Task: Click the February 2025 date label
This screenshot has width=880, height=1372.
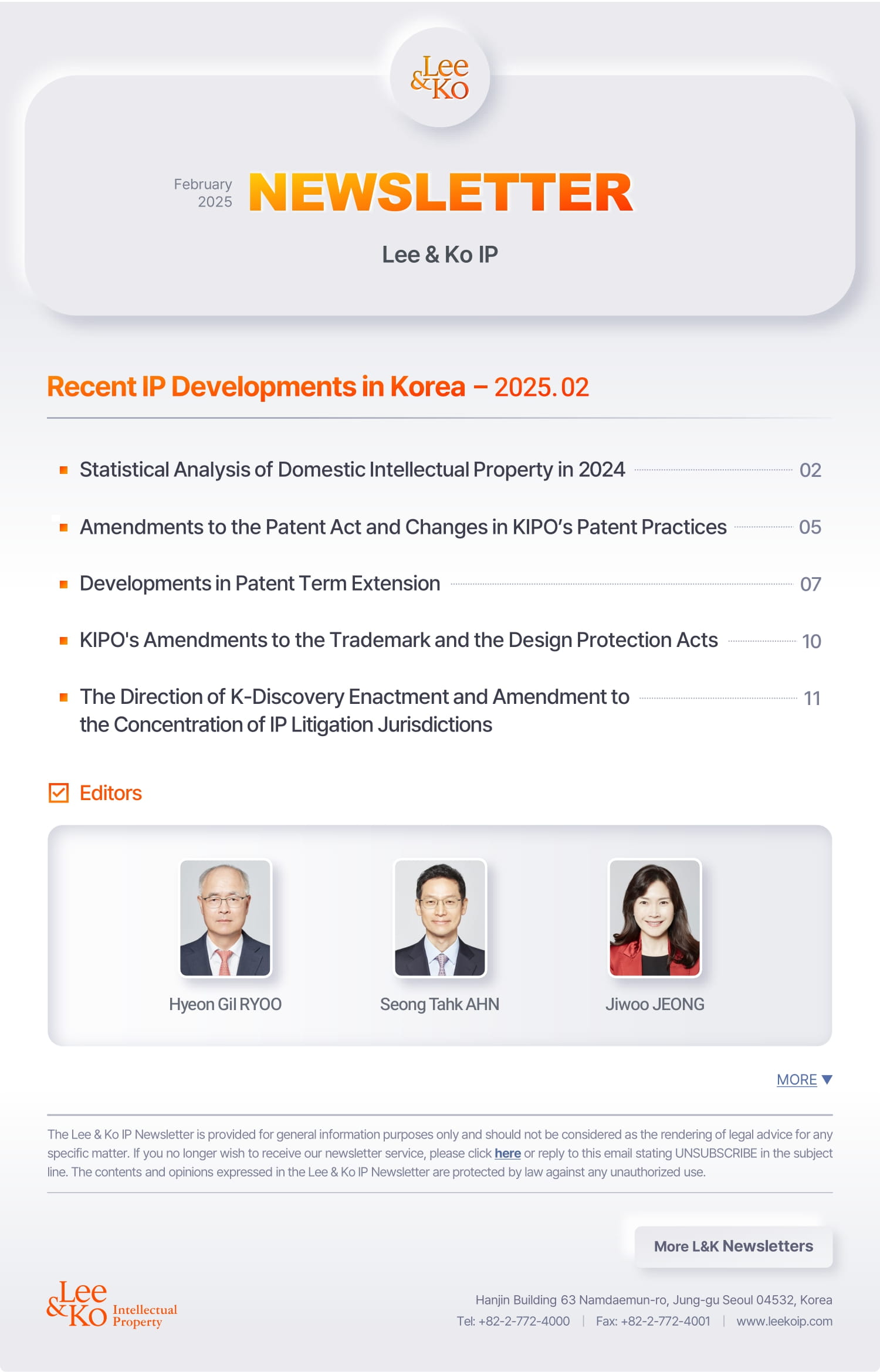Action: pos(203,192)
